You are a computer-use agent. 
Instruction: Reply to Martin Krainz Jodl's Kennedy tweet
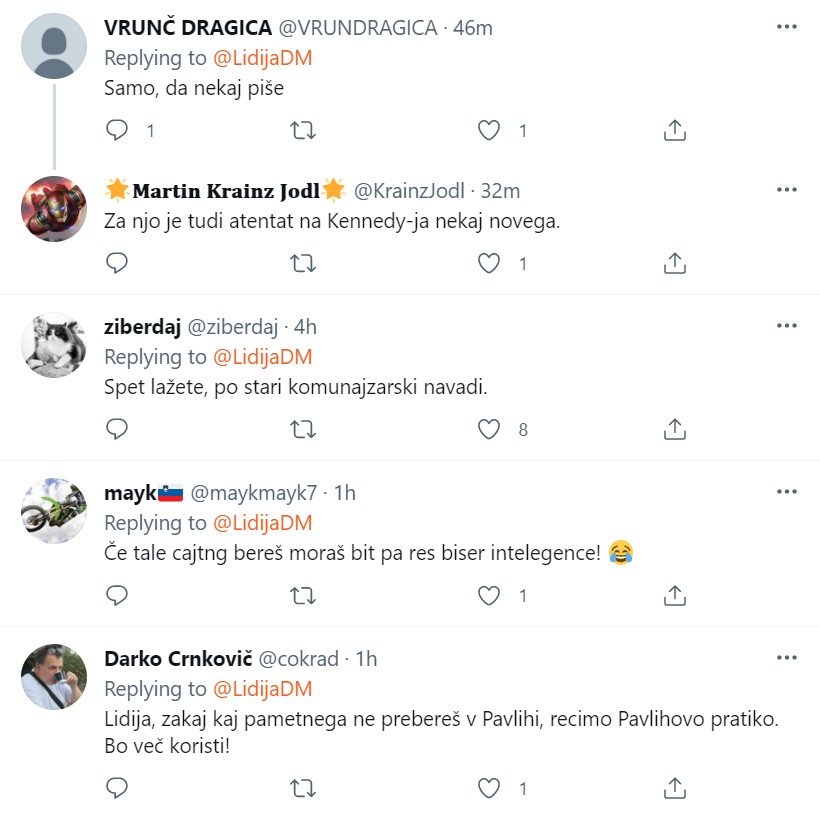click(117, 263)
